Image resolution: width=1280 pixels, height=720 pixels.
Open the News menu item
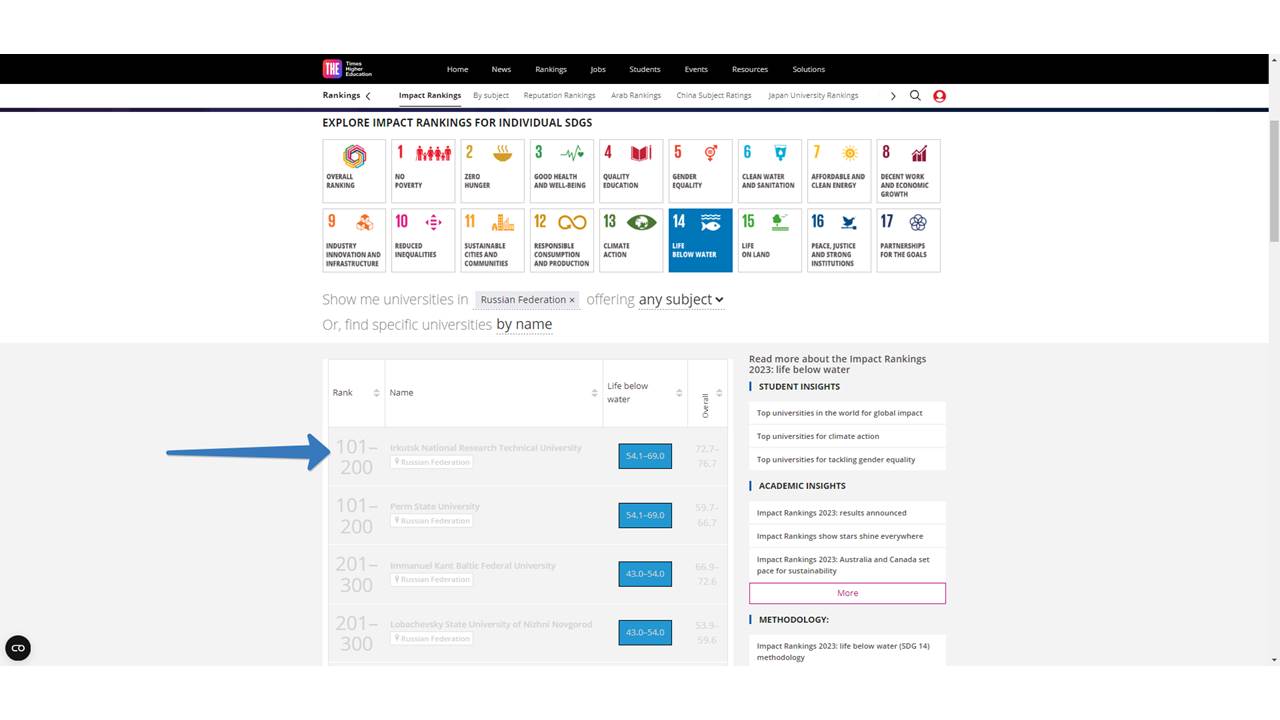point(501,69)
